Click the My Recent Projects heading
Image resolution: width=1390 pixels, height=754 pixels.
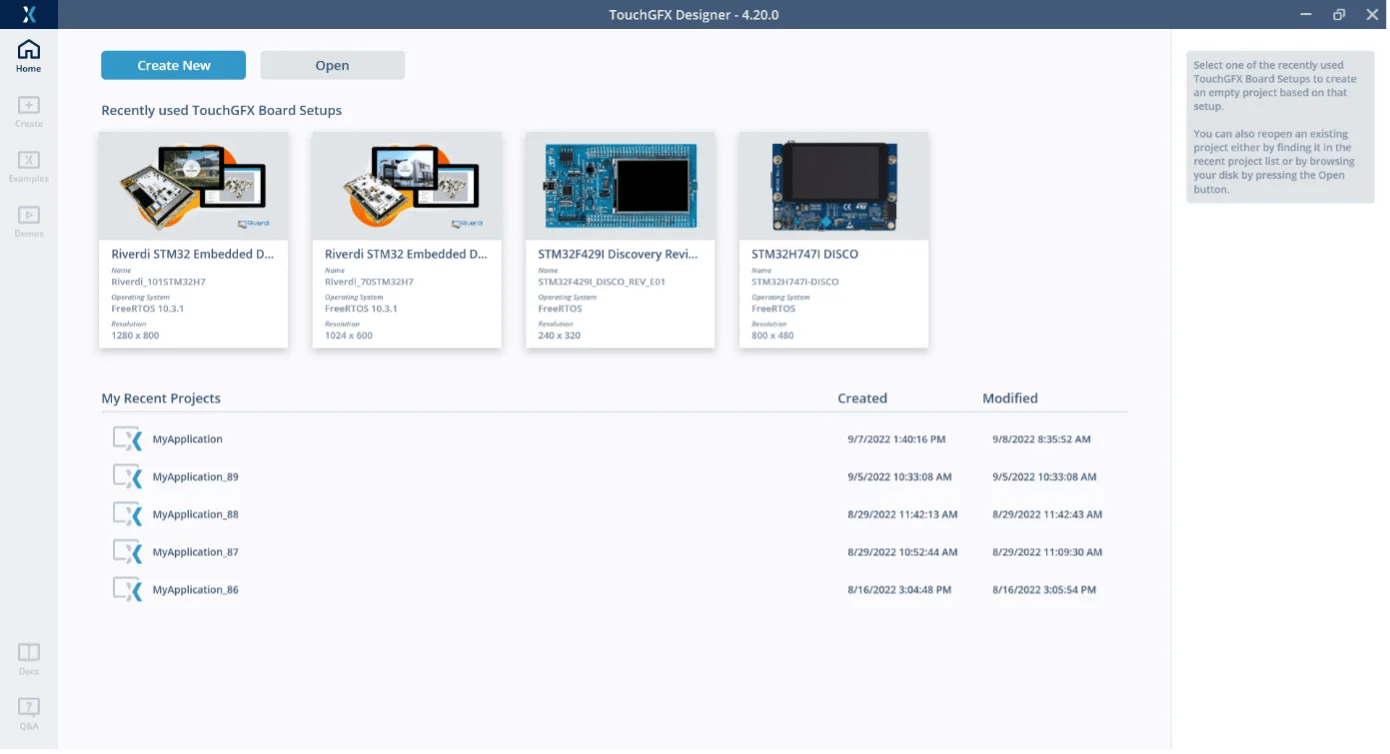[x=161, y=398]
